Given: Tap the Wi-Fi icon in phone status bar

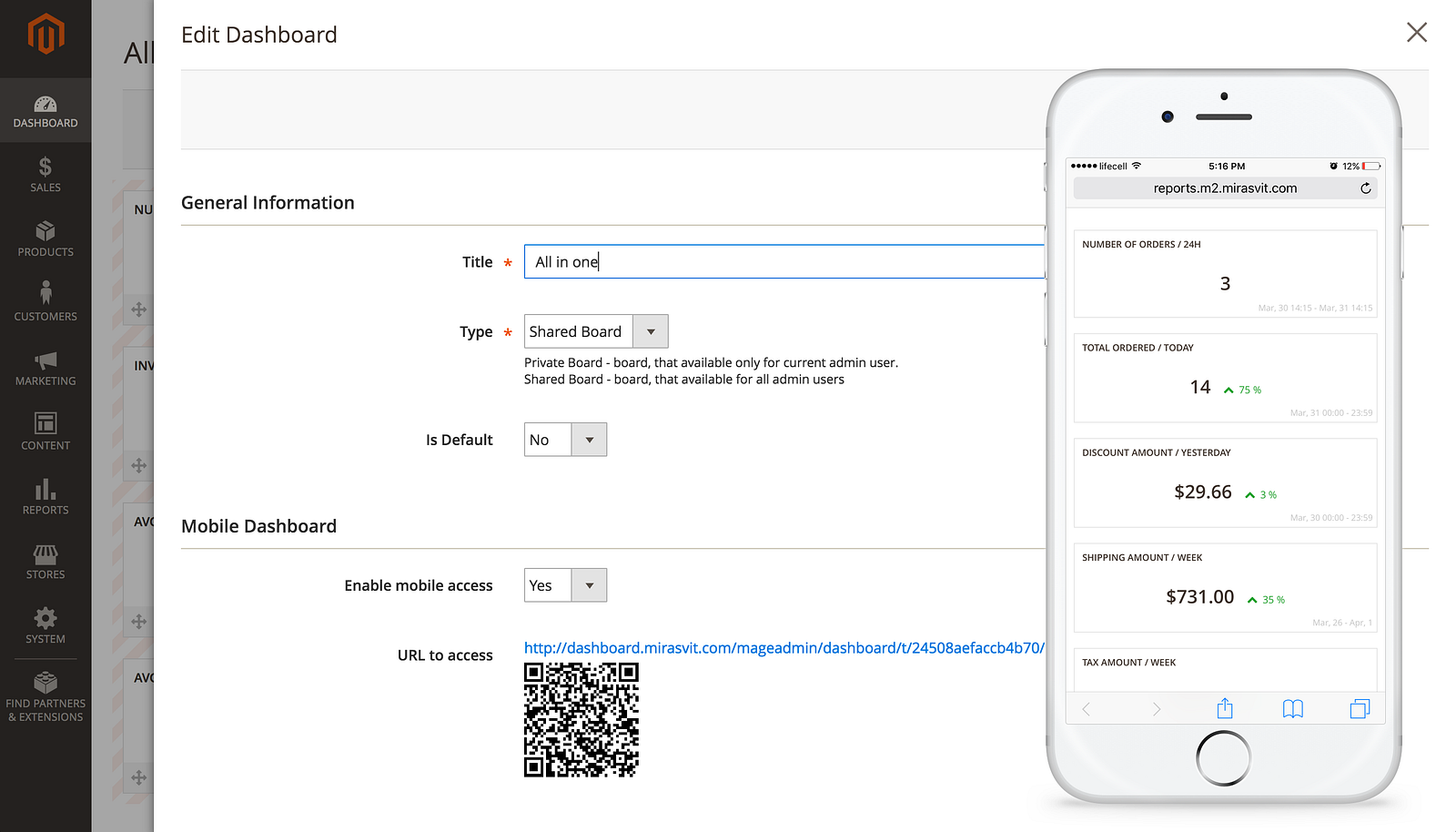Looking at the screenshot, I should click(x=1136, y=166).
